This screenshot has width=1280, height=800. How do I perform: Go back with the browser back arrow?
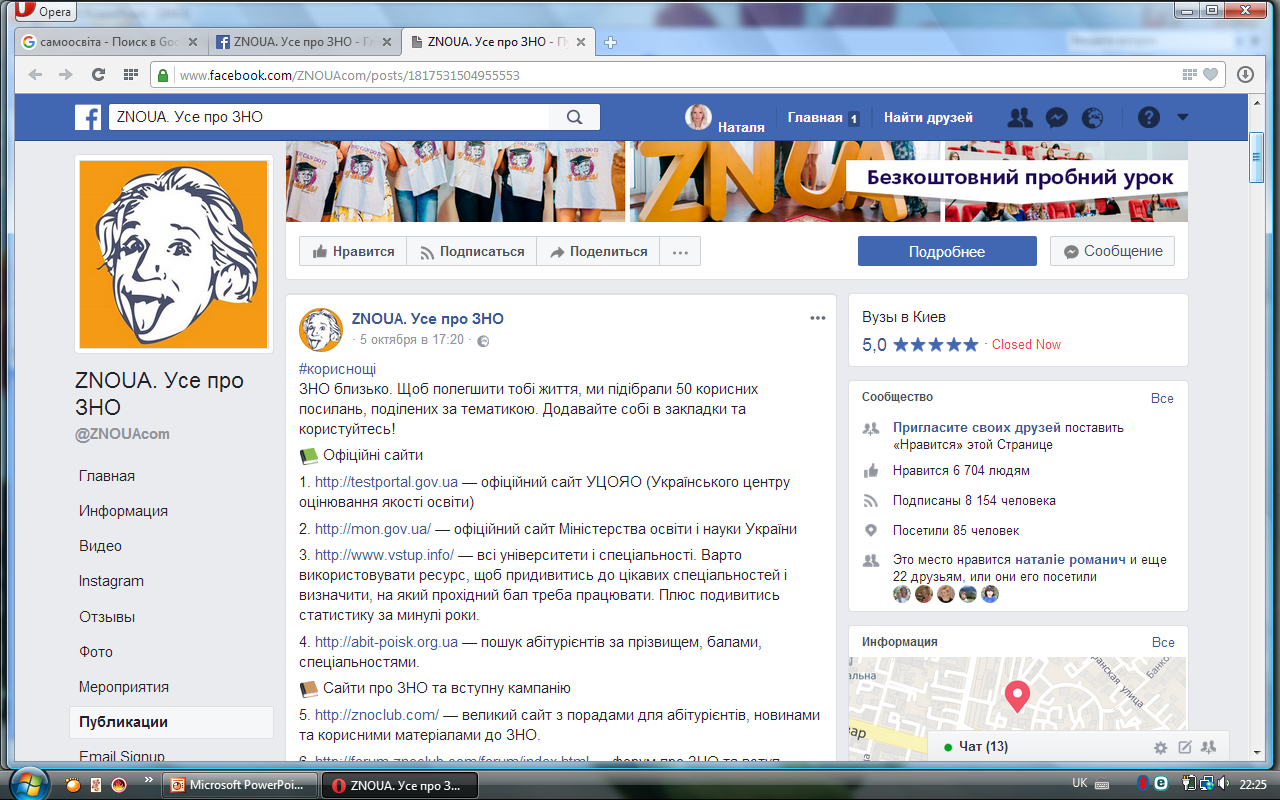point(36,75)
